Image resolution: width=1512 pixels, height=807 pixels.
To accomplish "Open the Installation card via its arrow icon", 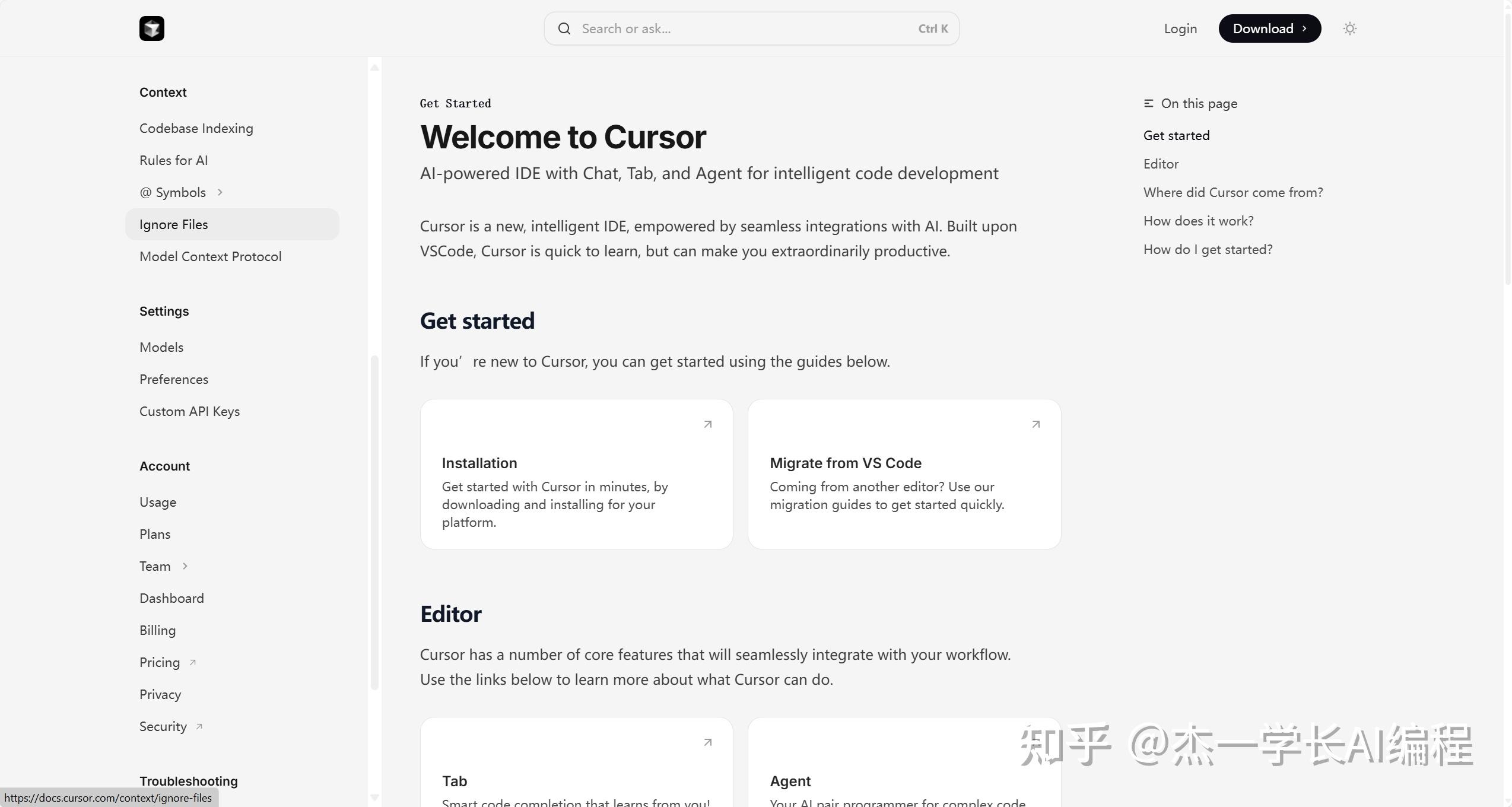I will pyautogui.click(x=707, y=424).
